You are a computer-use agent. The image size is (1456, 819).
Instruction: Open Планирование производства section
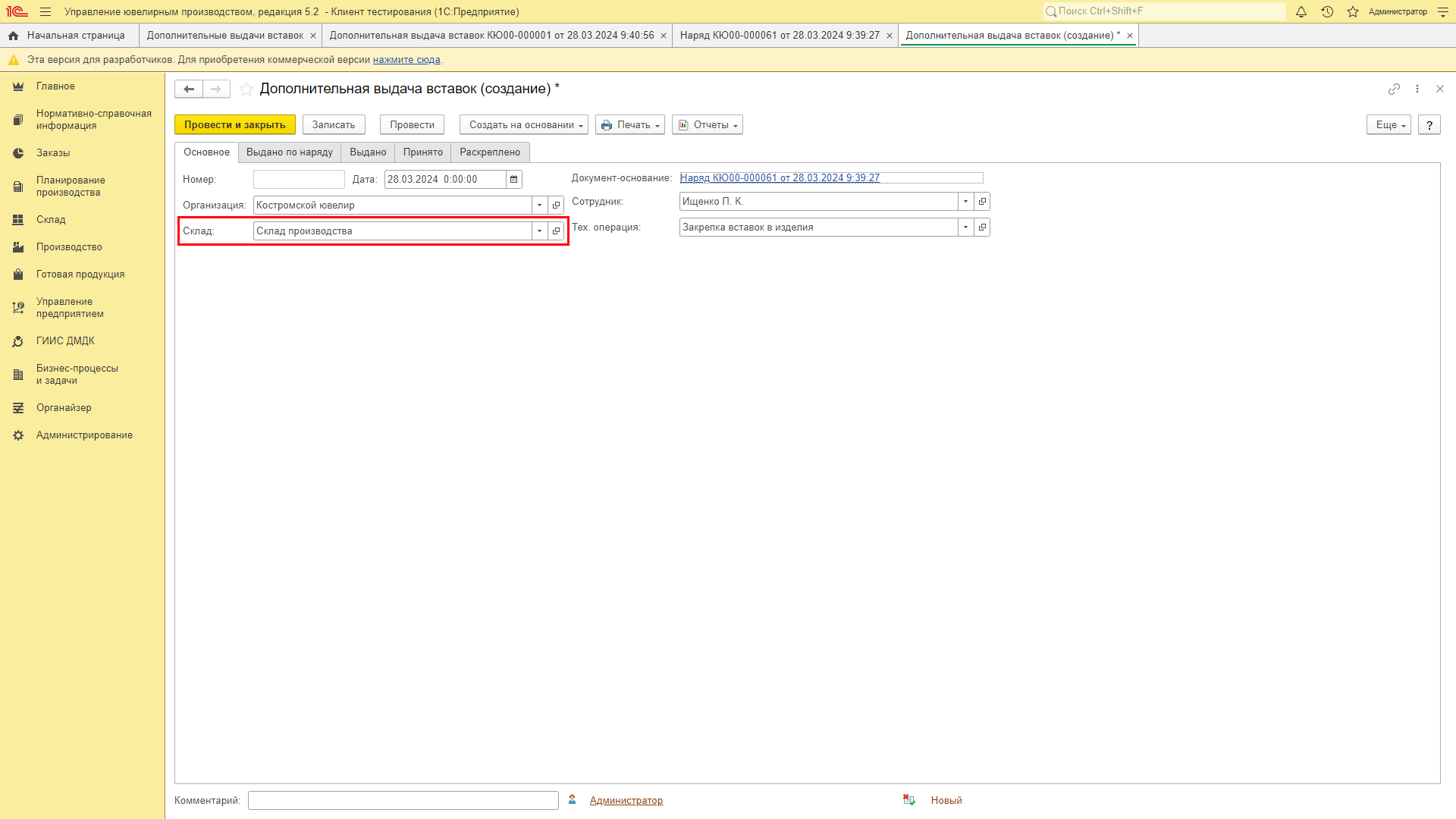83,187
